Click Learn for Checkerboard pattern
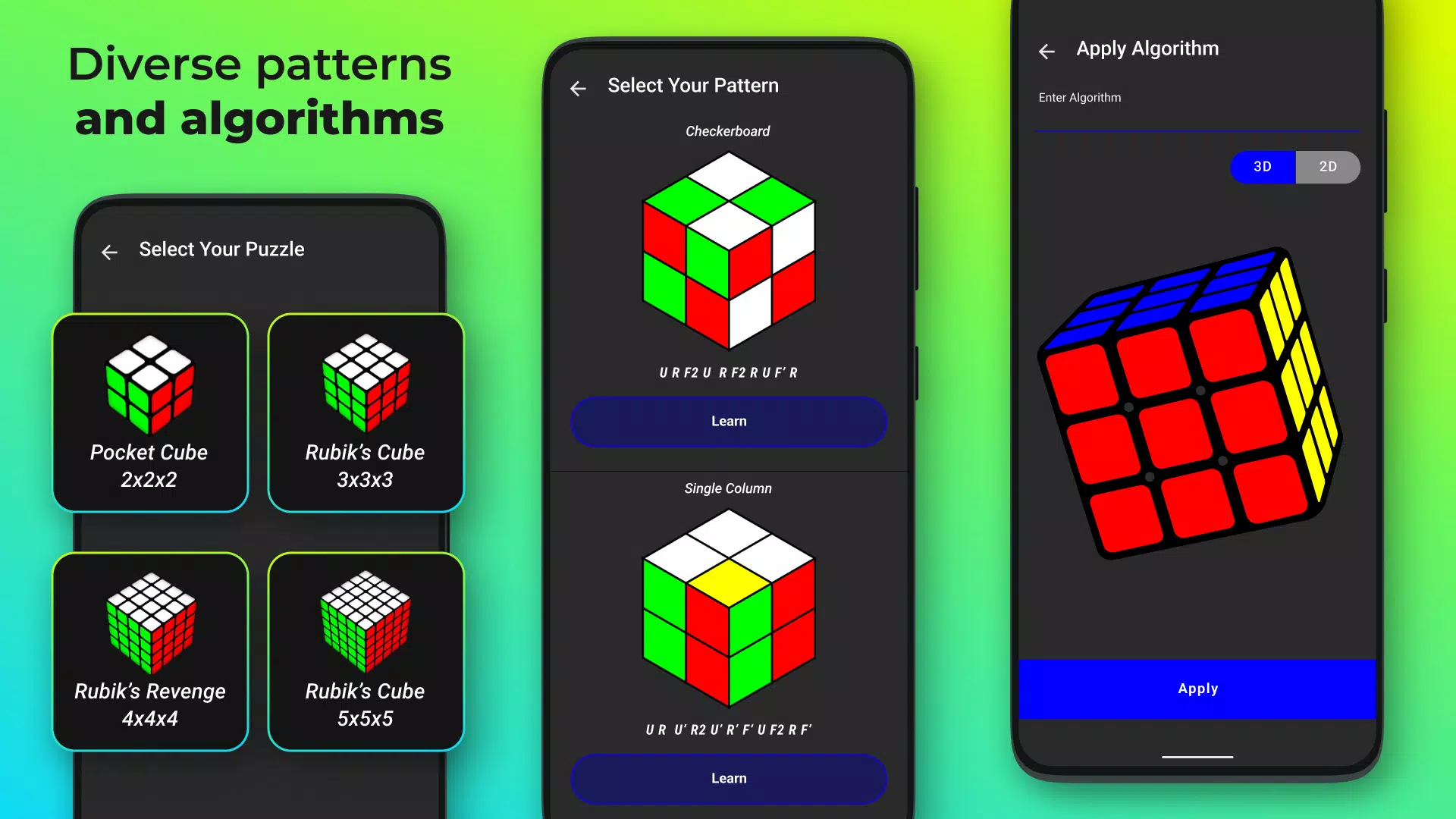Image resolution: width=1456 pixels, height=819 pixels. [728, 420]
